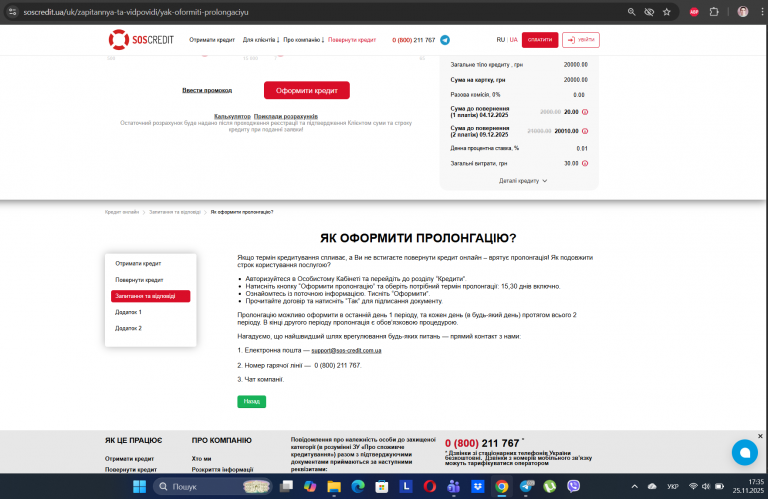Expand Деталі кредиту section

523,181
